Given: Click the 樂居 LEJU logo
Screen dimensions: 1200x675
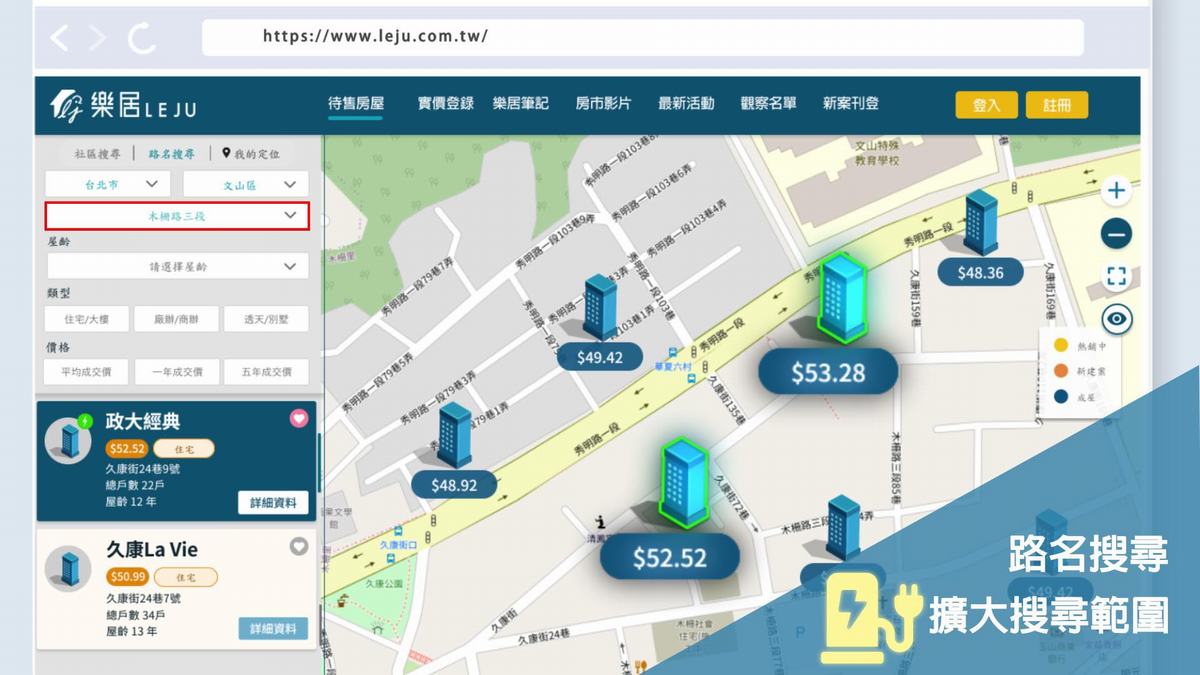Looking at the screenshot, I should point(124,105).
